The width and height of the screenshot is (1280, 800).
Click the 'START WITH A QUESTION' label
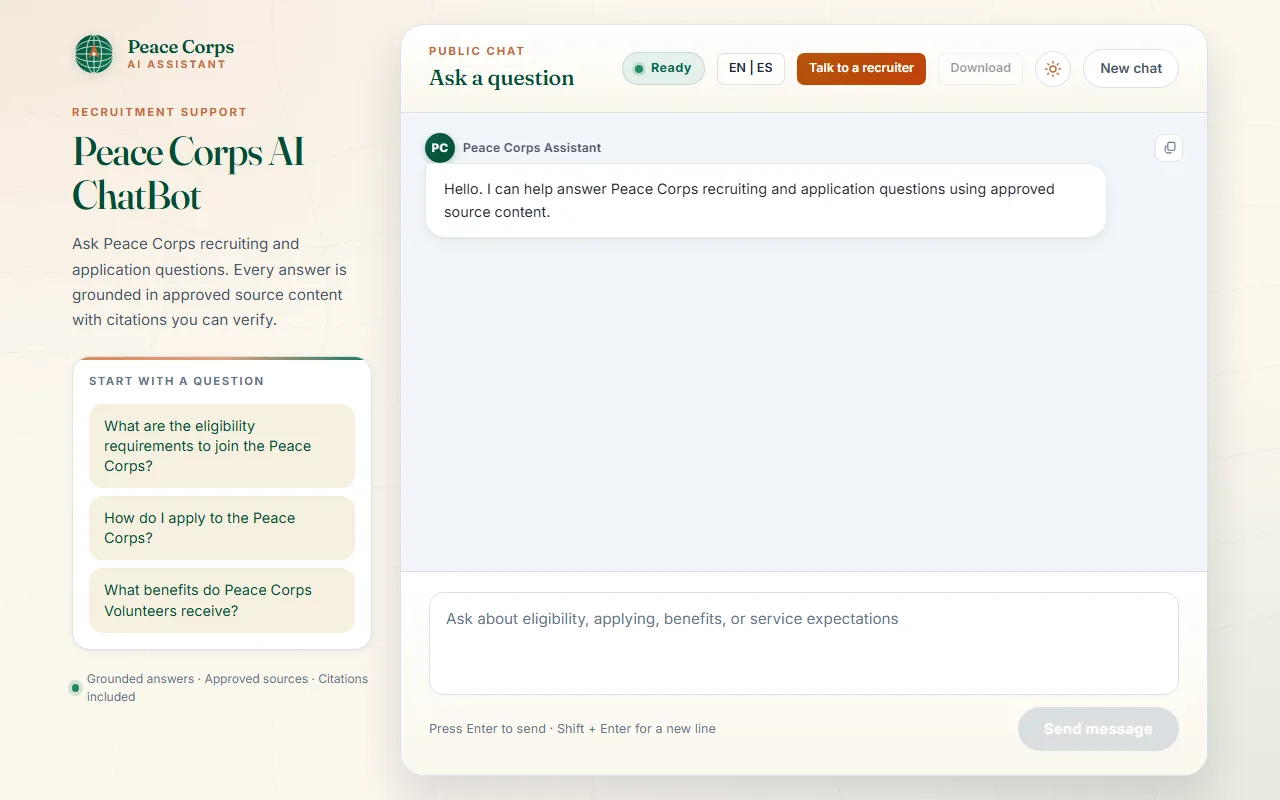[177, 381]
